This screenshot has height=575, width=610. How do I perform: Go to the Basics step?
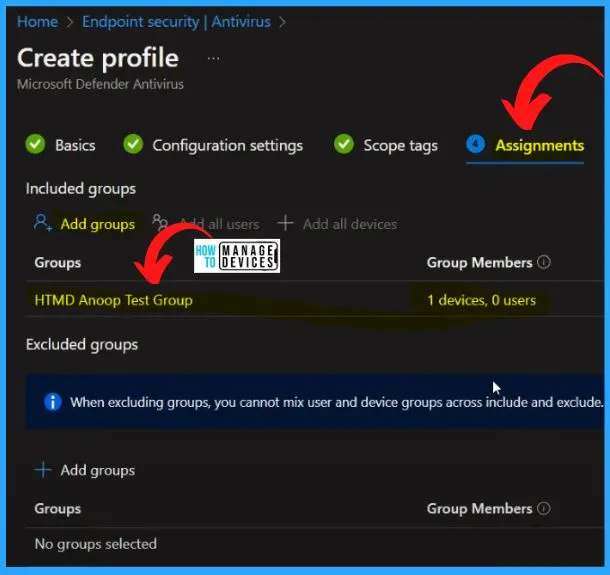[75, 145]
